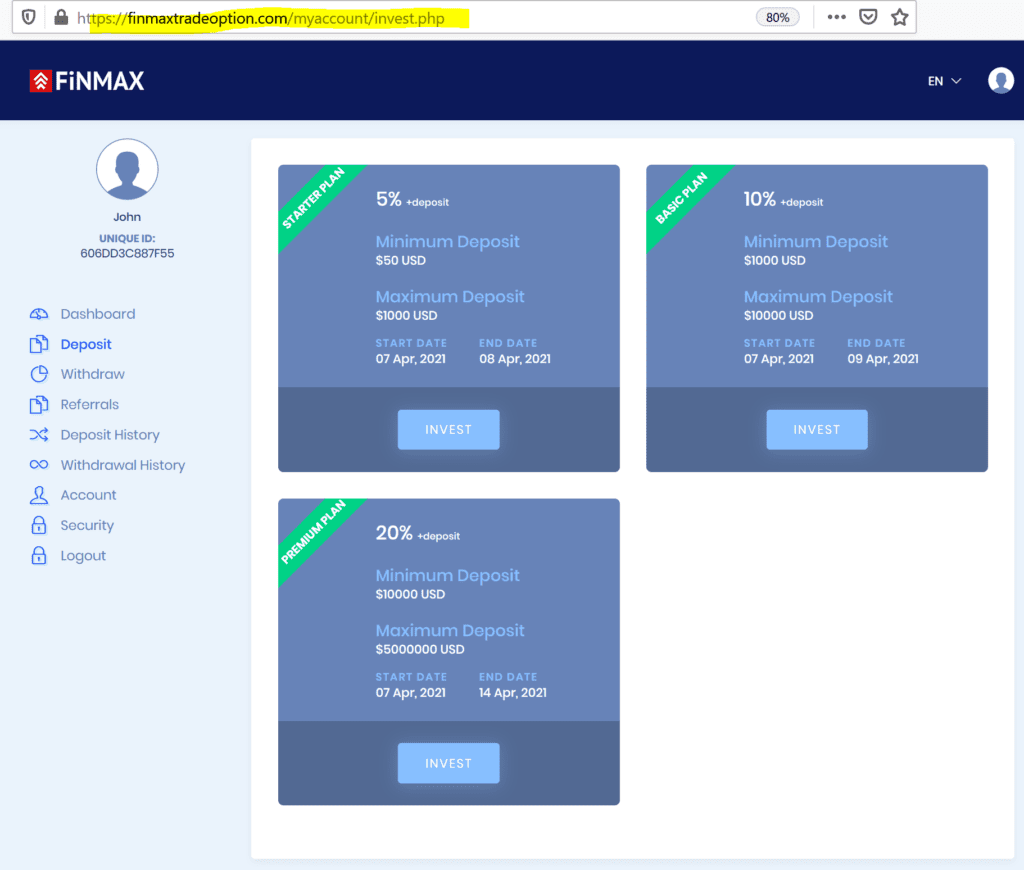Click Invest on Starter Plan card
Image resolution: width=1024 pixels, height=870 pixels.
(449, 430)
